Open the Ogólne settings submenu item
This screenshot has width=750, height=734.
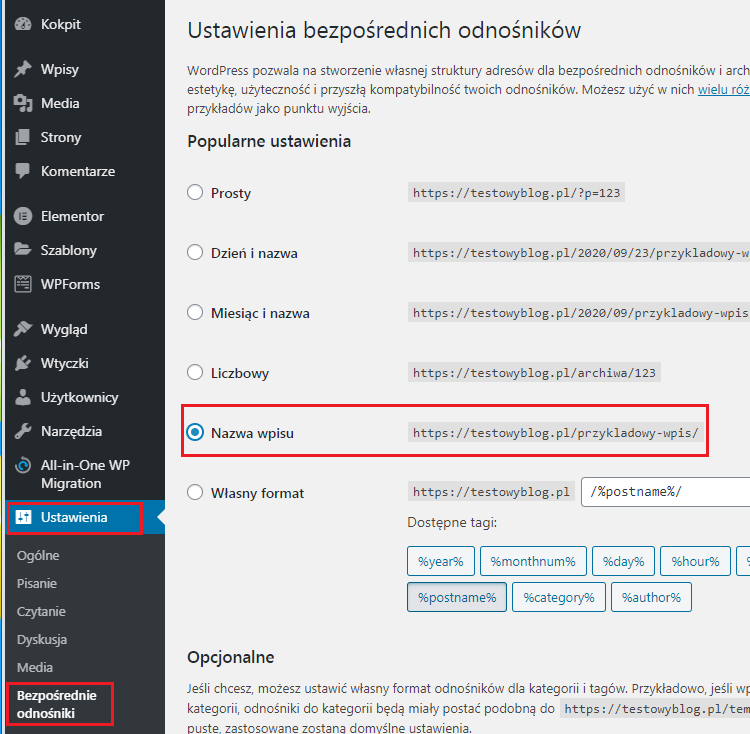(x=38, y=556)
